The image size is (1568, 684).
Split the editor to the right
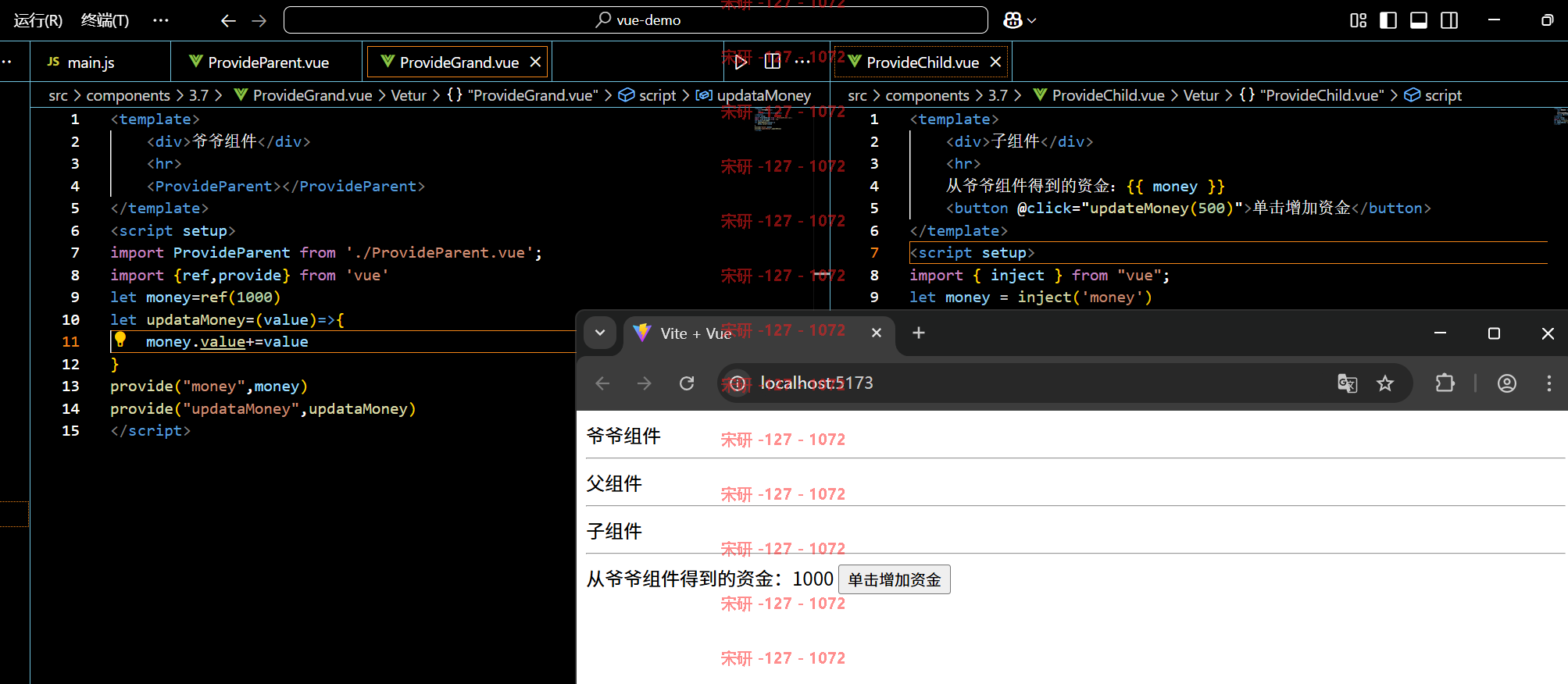pyautogui.click(x=773, y=61)
